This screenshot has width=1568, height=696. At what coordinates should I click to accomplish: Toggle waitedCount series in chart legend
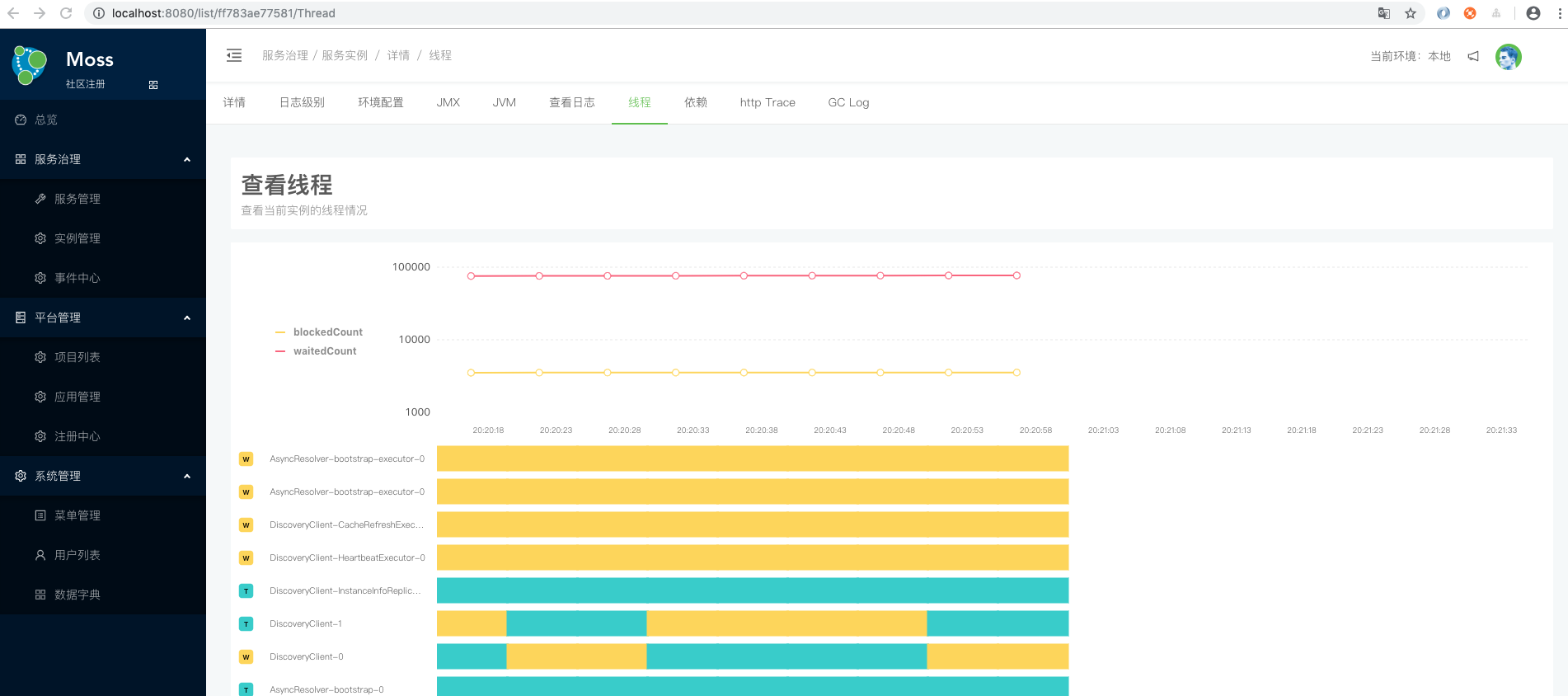tap(317, 351)
